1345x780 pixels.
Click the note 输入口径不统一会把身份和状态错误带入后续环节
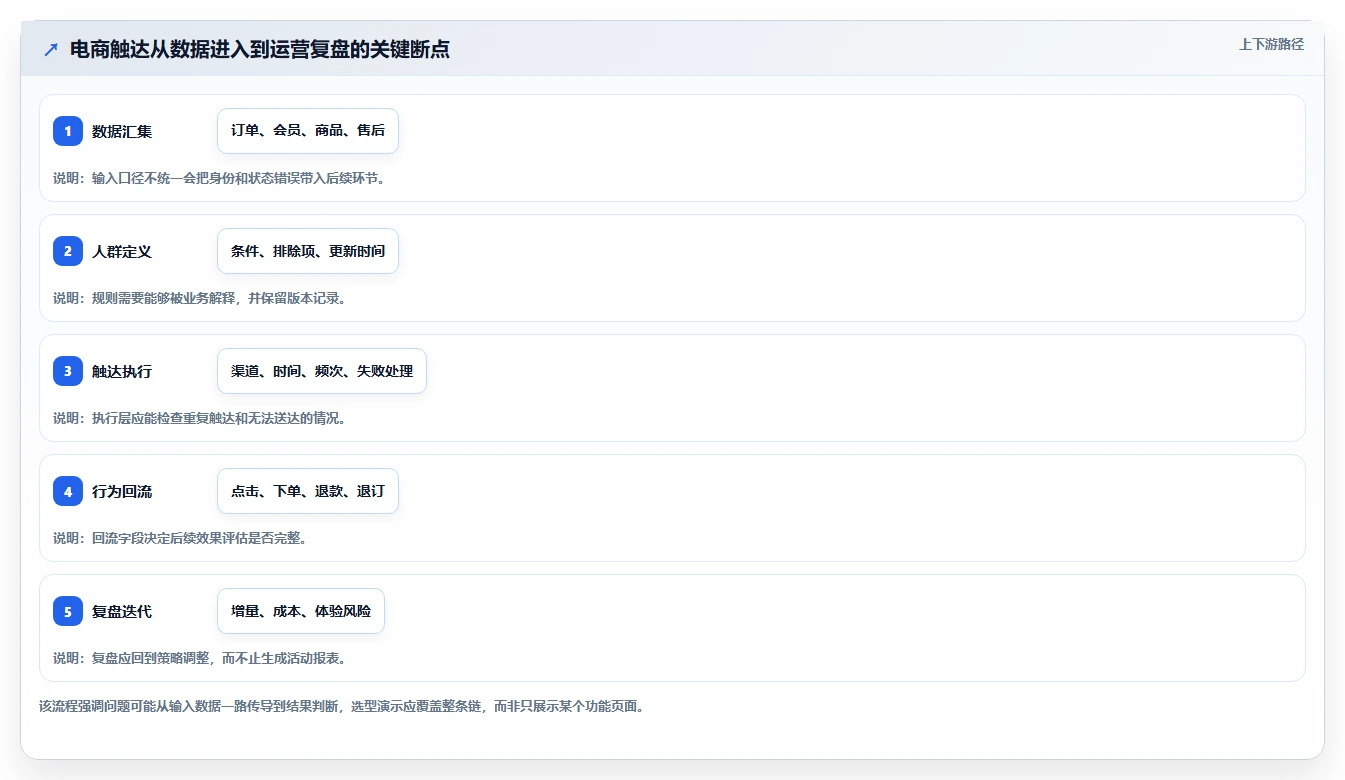pos(238,178)
